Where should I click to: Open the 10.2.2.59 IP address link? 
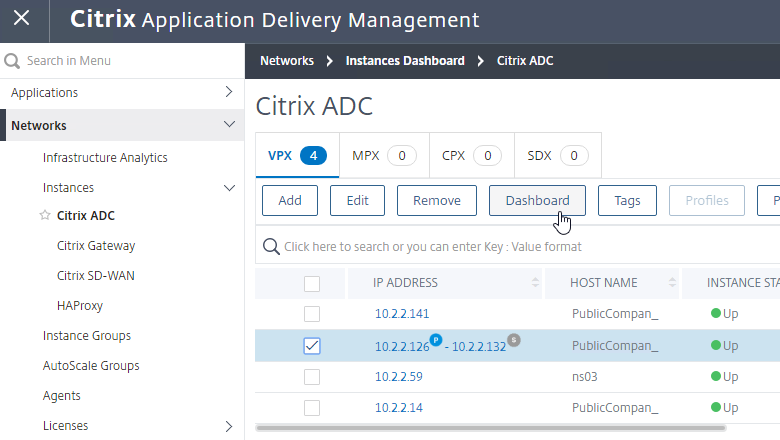(x=398, y=377)
